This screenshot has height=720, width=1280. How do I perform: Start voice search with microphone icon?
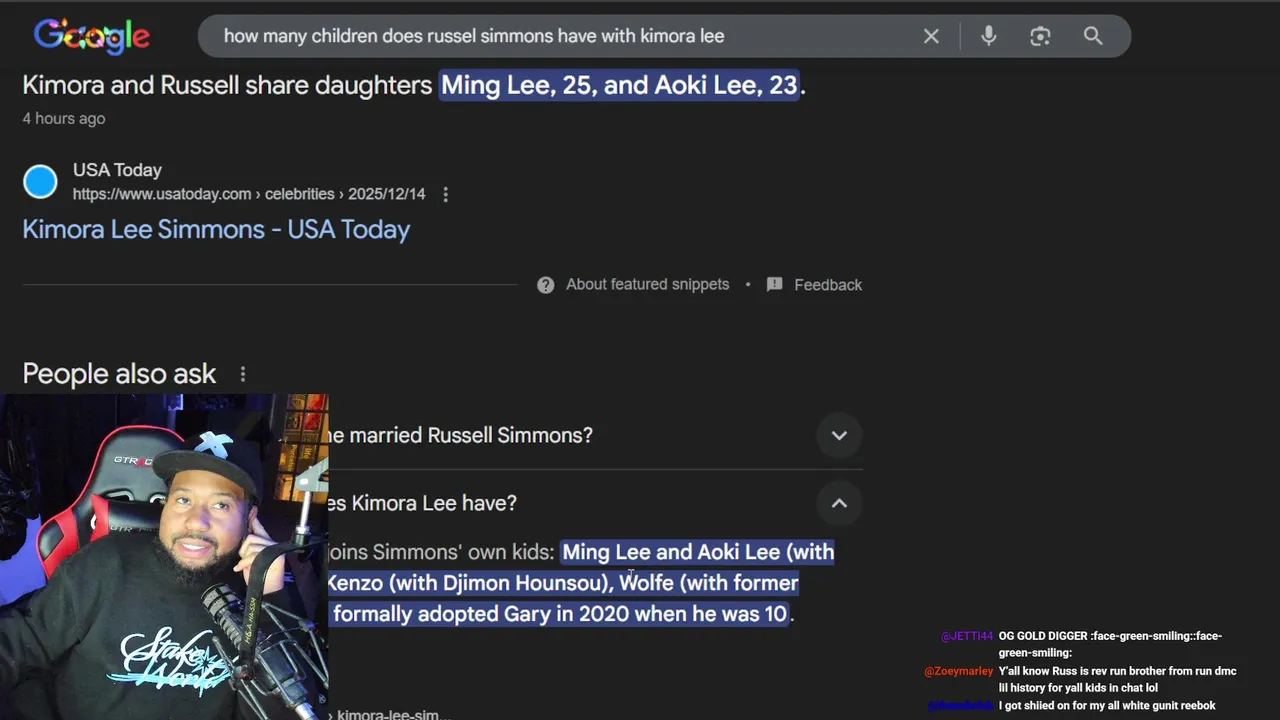988,36
